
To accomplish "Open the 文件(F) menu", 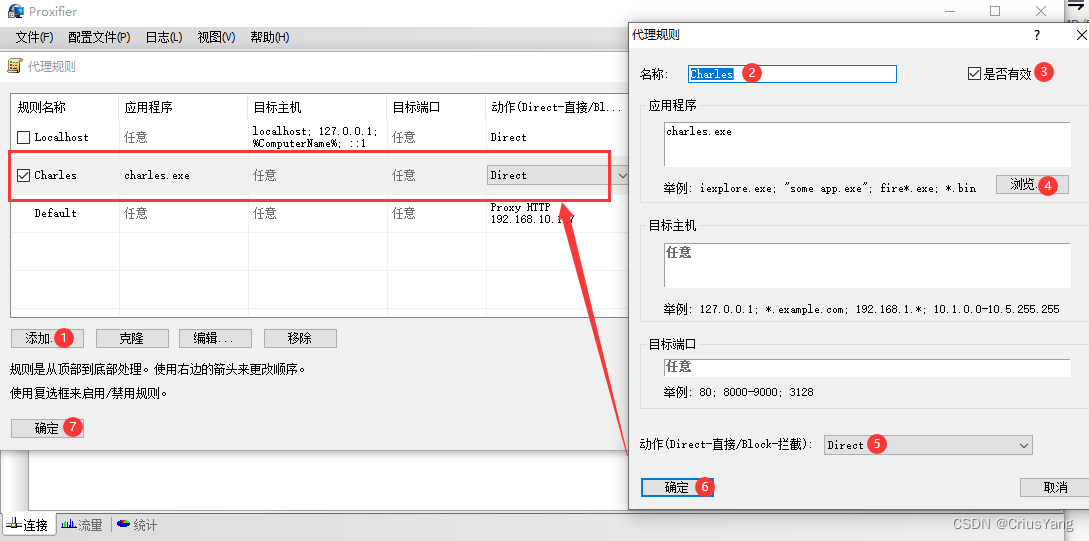I will pyautogui.click(x=35, y=38).
